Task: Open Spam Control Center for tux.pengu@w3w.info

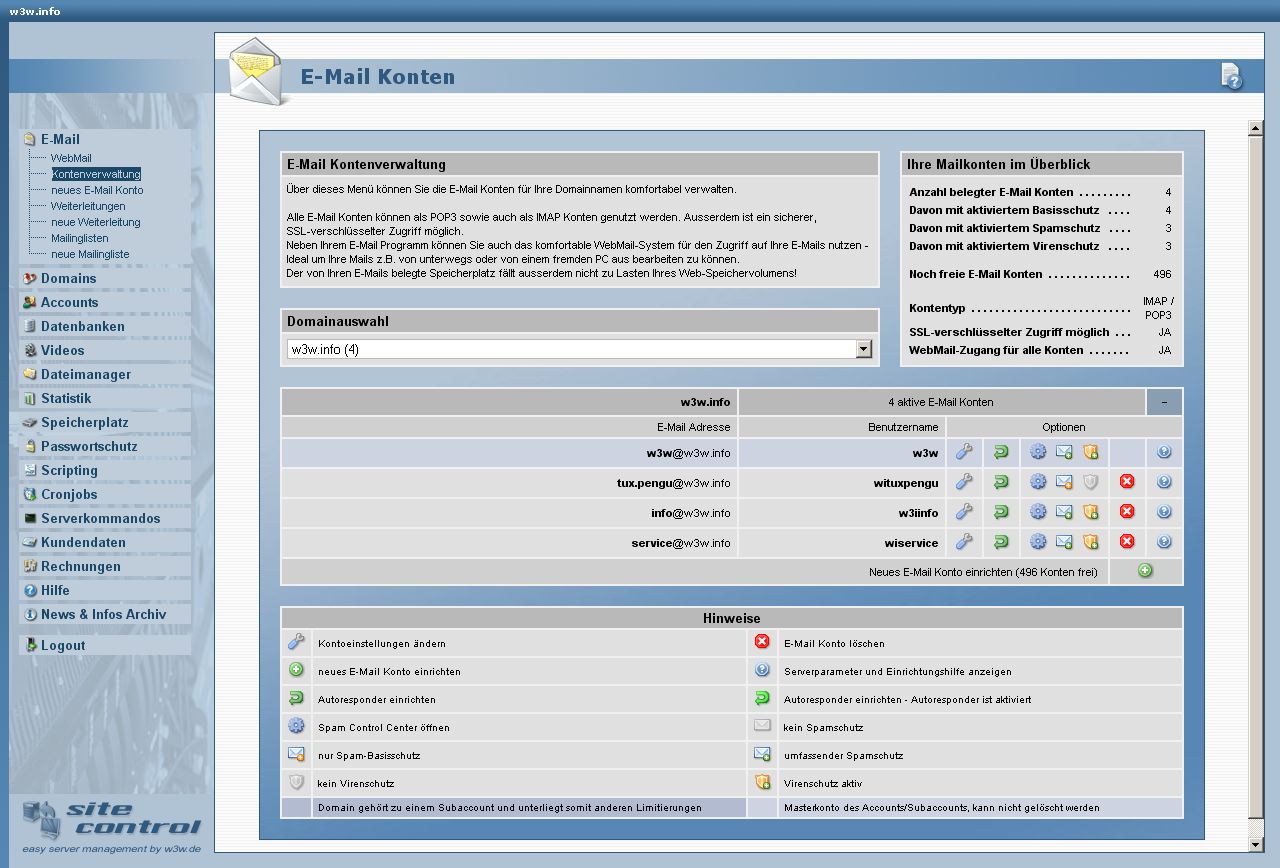Action: 1038,482
